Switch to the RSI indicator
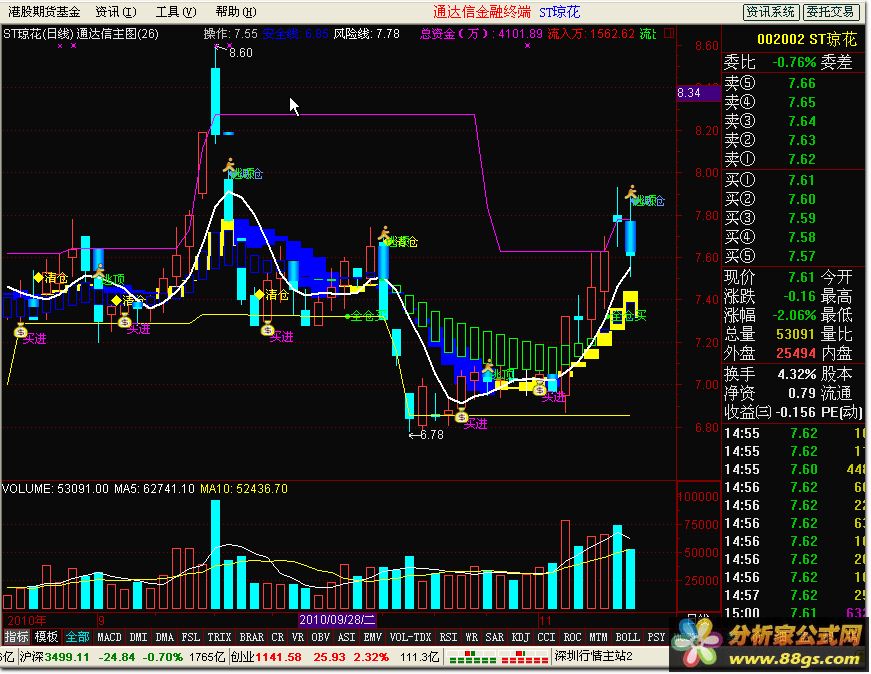Image resolution: width=871 pixels, height=674 pixels. 448,637
